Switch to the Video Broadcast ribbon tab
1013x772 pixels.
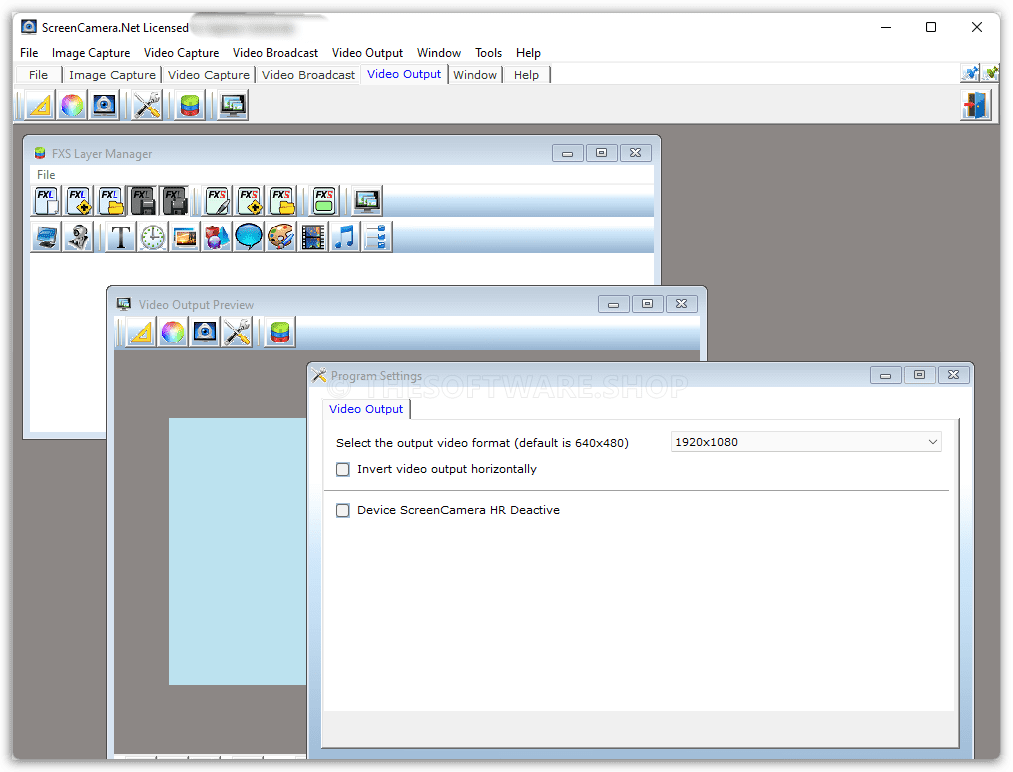(x=308, y=75)
